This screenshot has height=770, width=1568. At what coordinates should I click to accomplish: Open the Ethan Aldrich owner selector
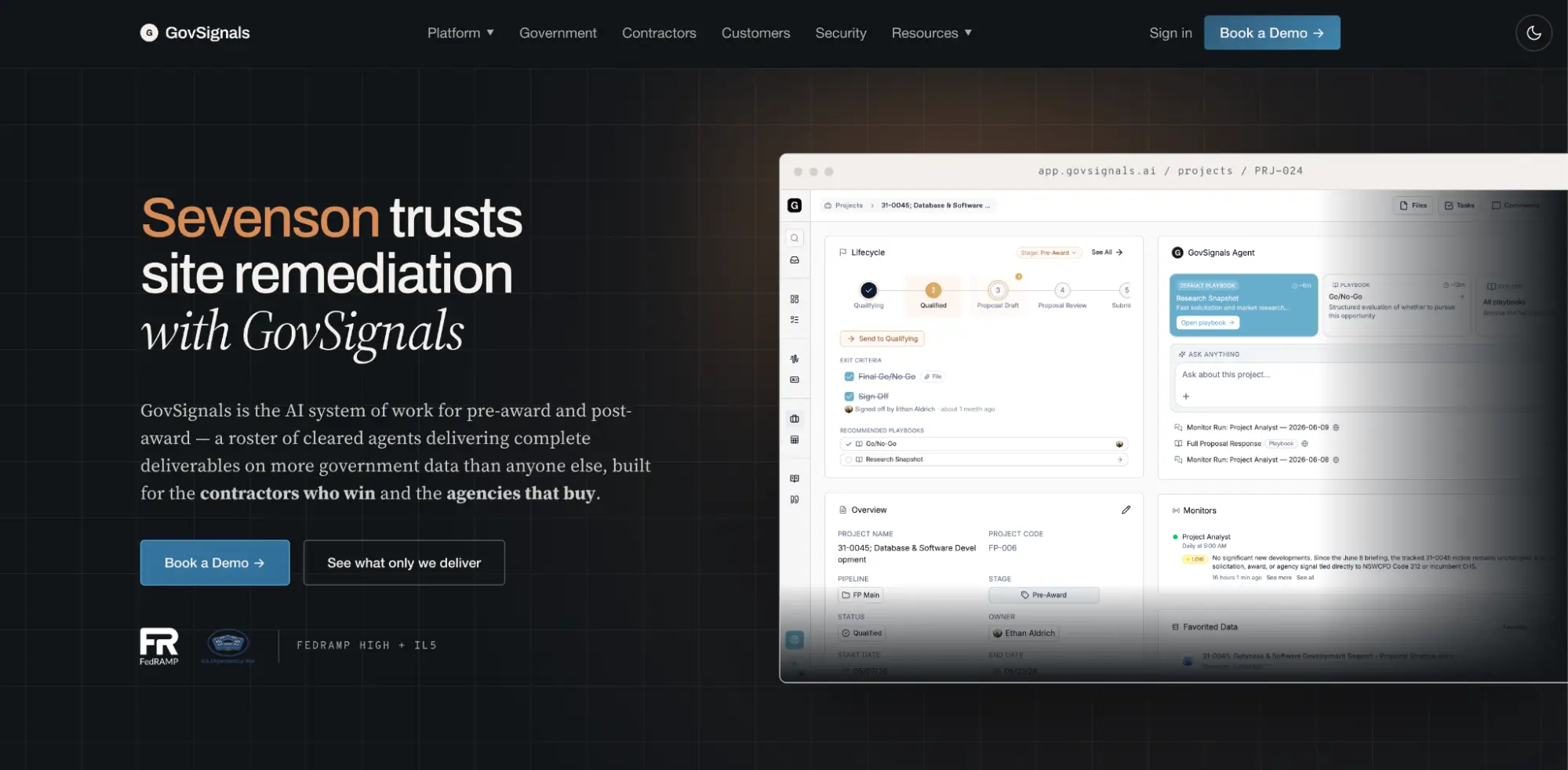[1024, 634]
